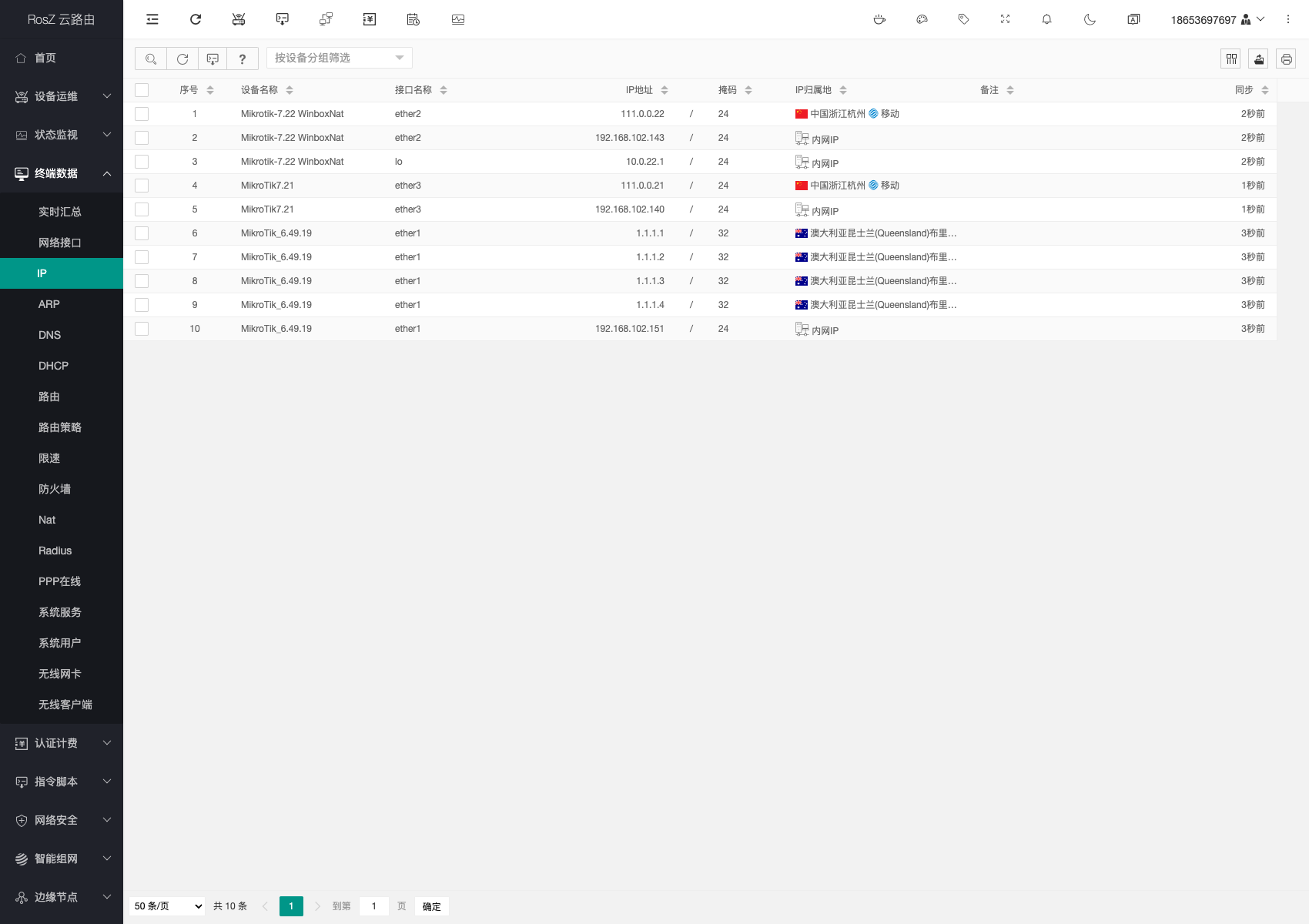
Task: Collapse the sidebar with the menu icon
Action: [x=152, y=19]
